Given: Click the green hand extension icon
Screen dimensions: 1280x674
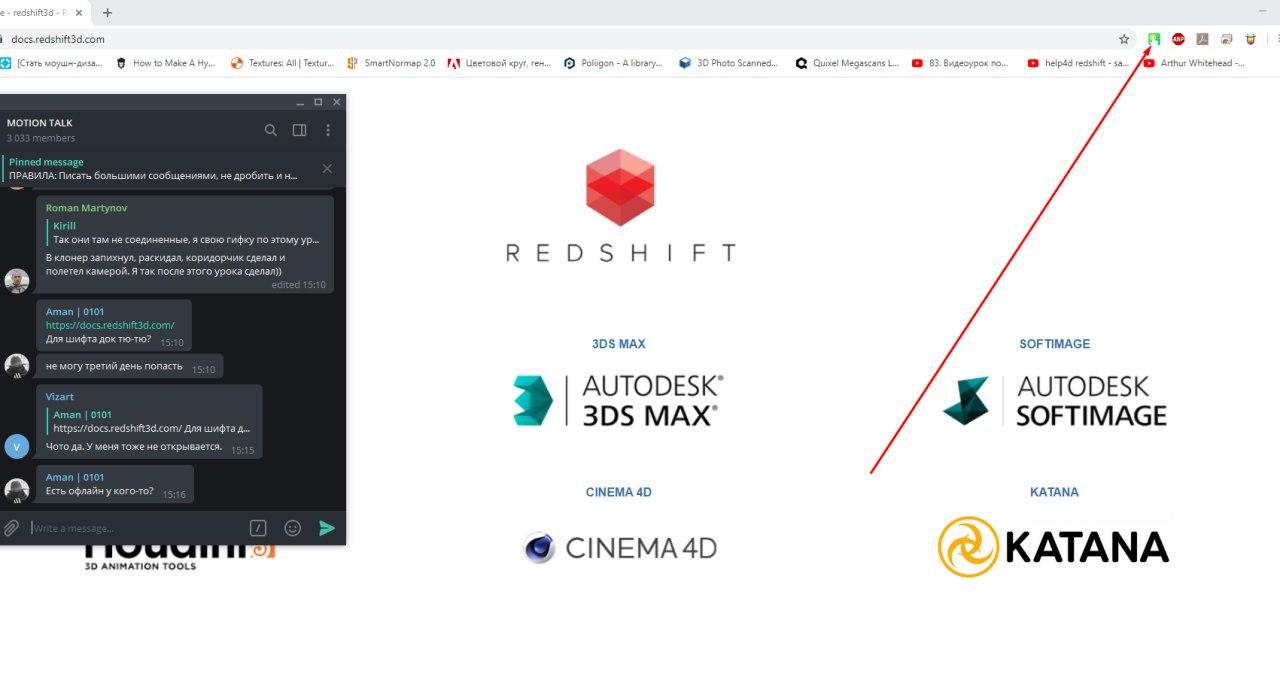Looking at the screenshot, I should pos(1154,39).
